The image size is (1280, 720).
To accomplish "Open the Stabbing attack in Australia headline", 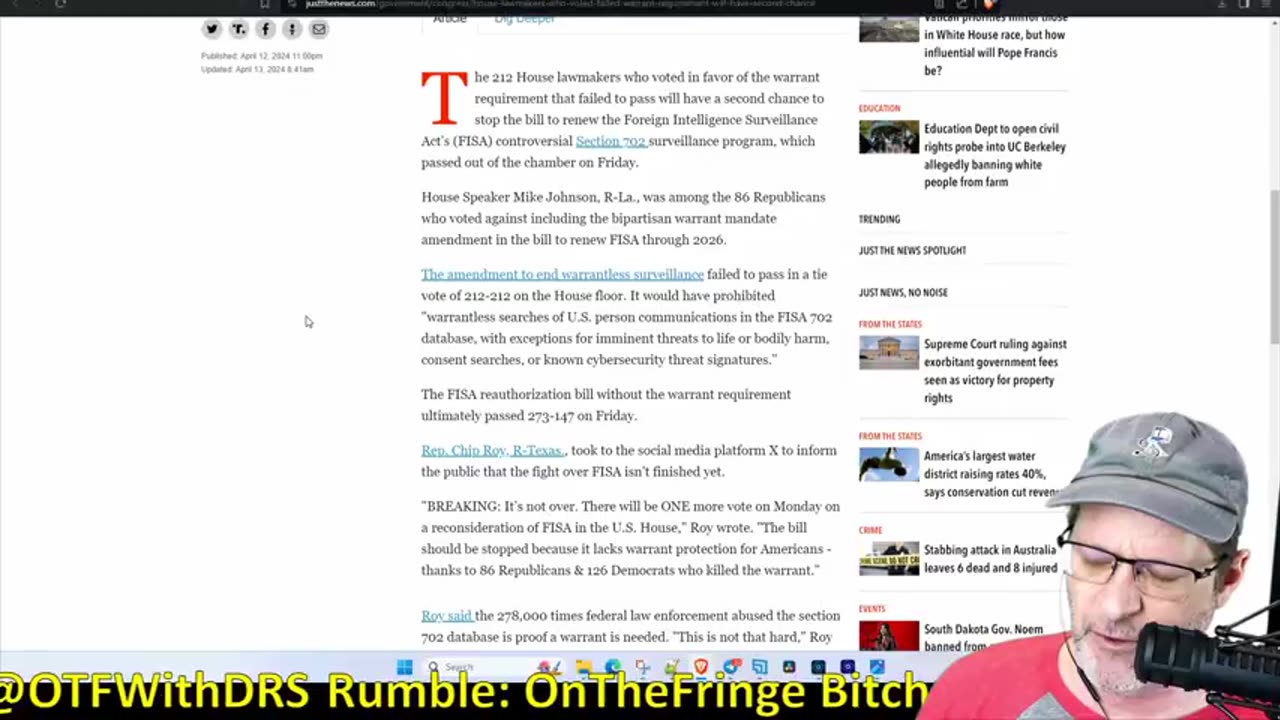I will (x=990, y=559).
